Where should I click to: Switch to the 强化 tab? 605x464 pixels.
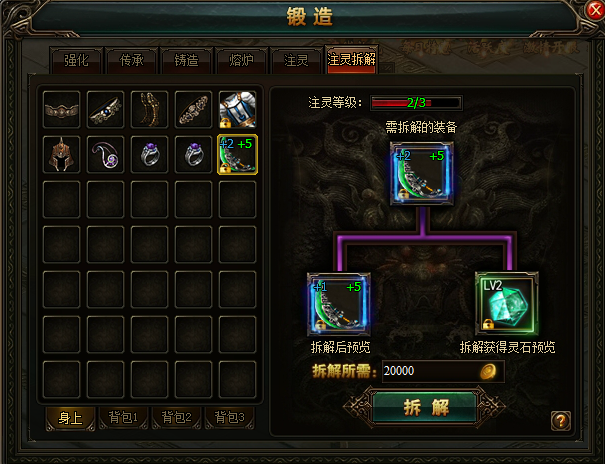[x=76, y=60]
